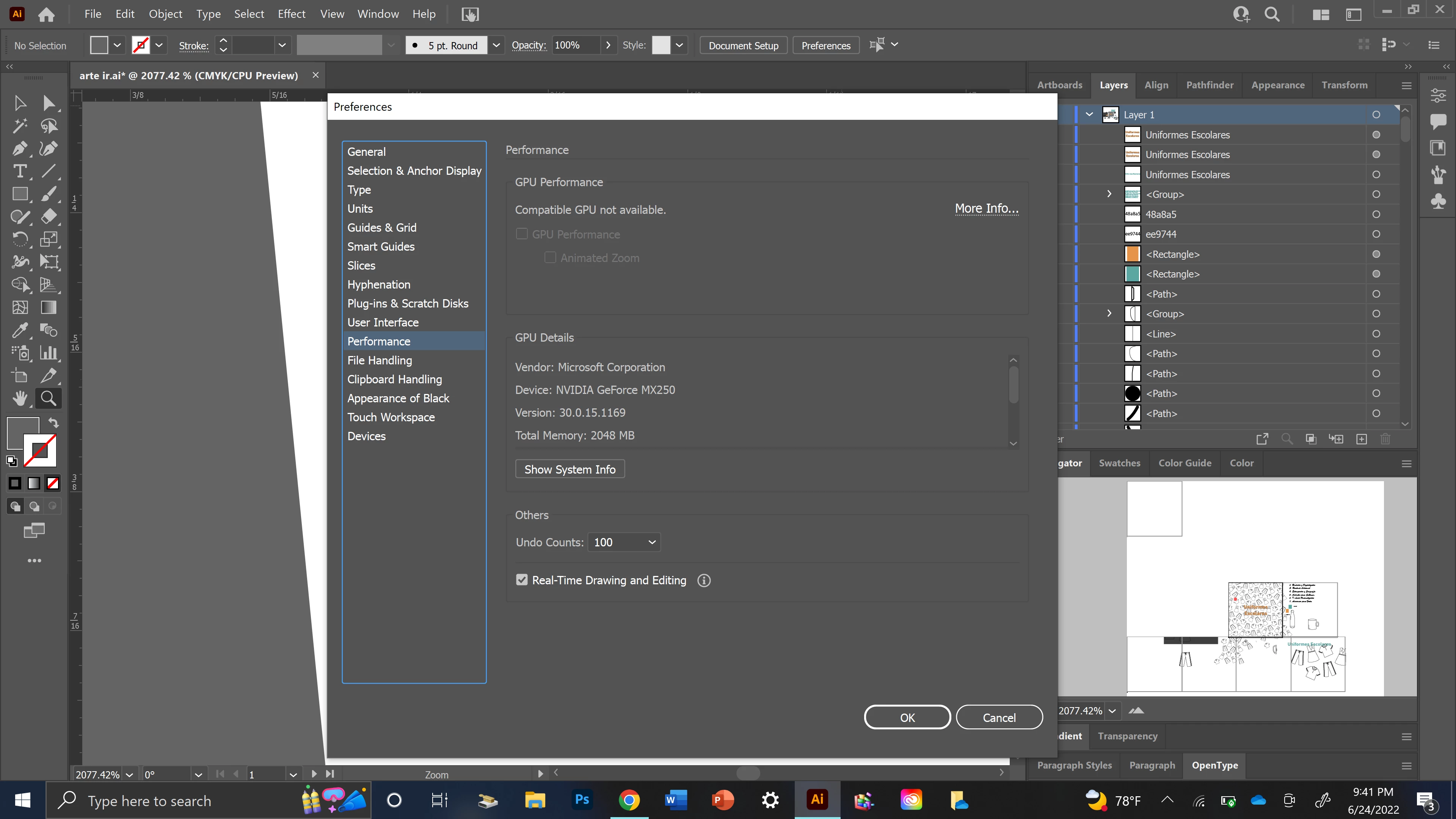The height and width of the screenshot is (819, 1456).
Task: Open the Effect menu
Action: (291, 14)
